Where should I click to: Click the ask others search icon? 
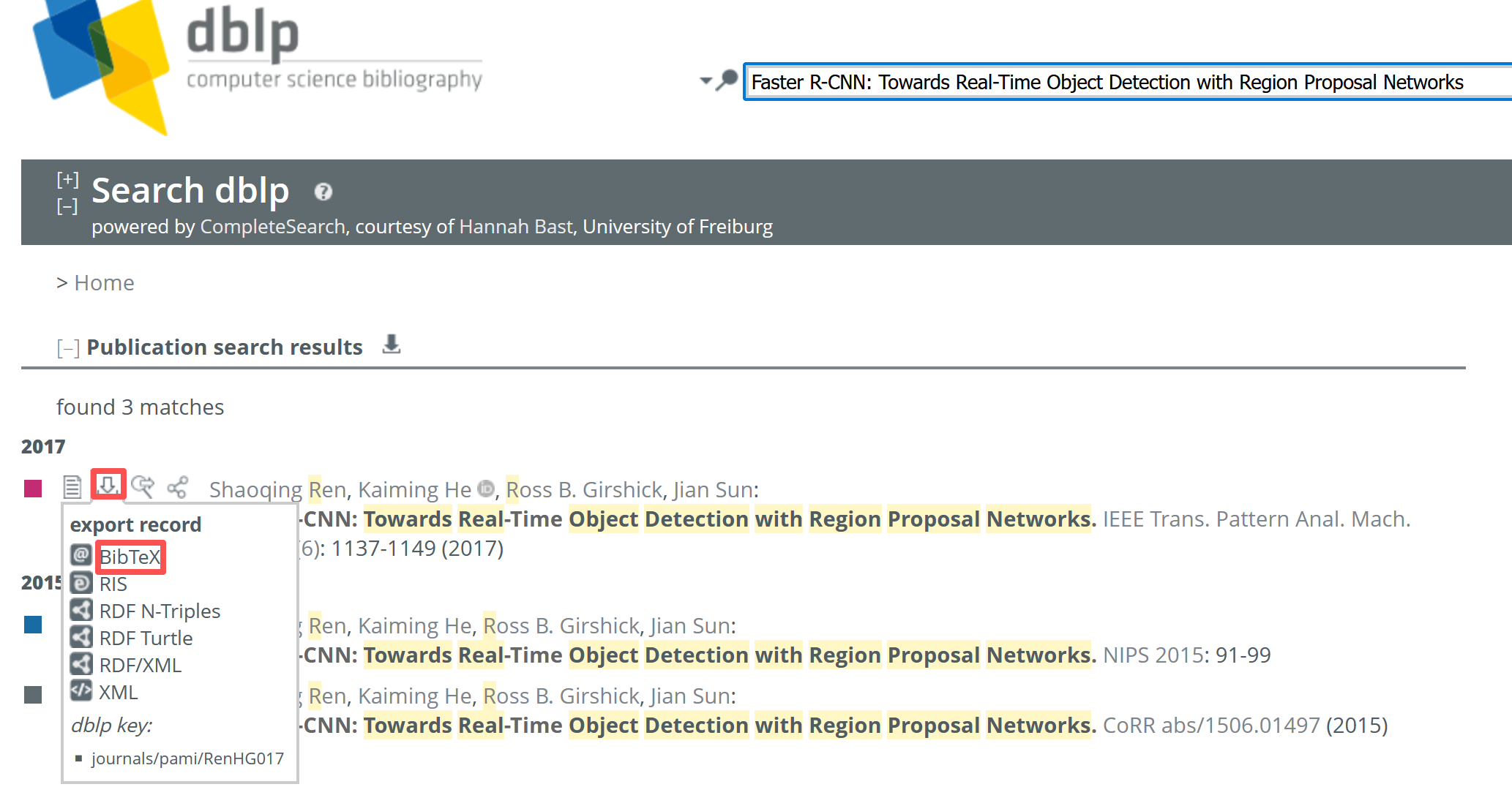(x=143, y=487)
